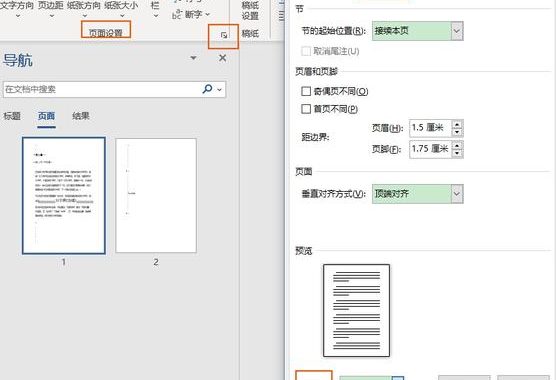
Task: Select page 1 thumbnail
Action: click(64, 195)
